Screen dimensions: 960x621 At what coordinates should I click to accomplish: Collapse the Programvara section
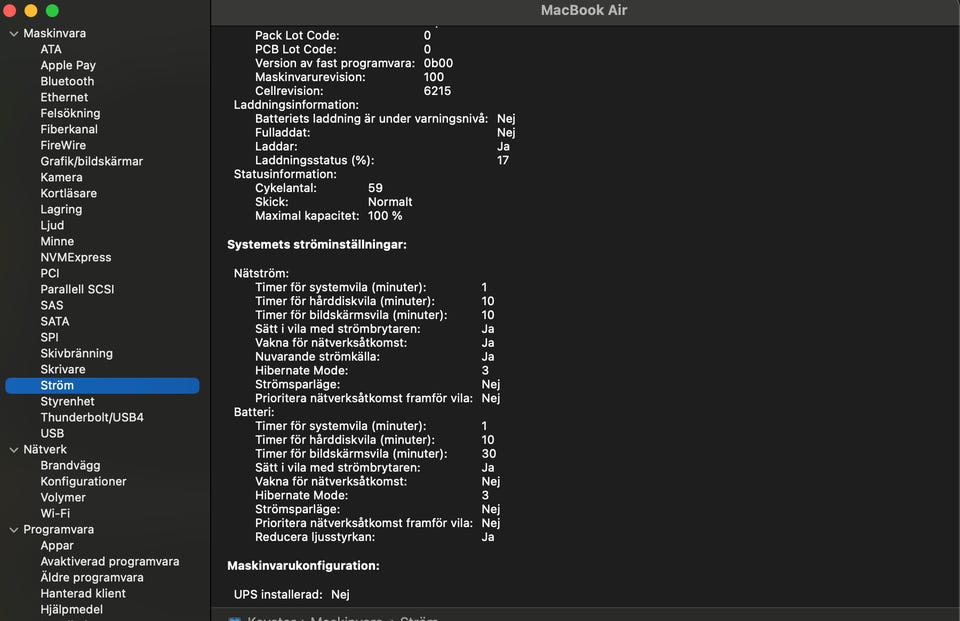pyautogui.click(x=14, y=530)
